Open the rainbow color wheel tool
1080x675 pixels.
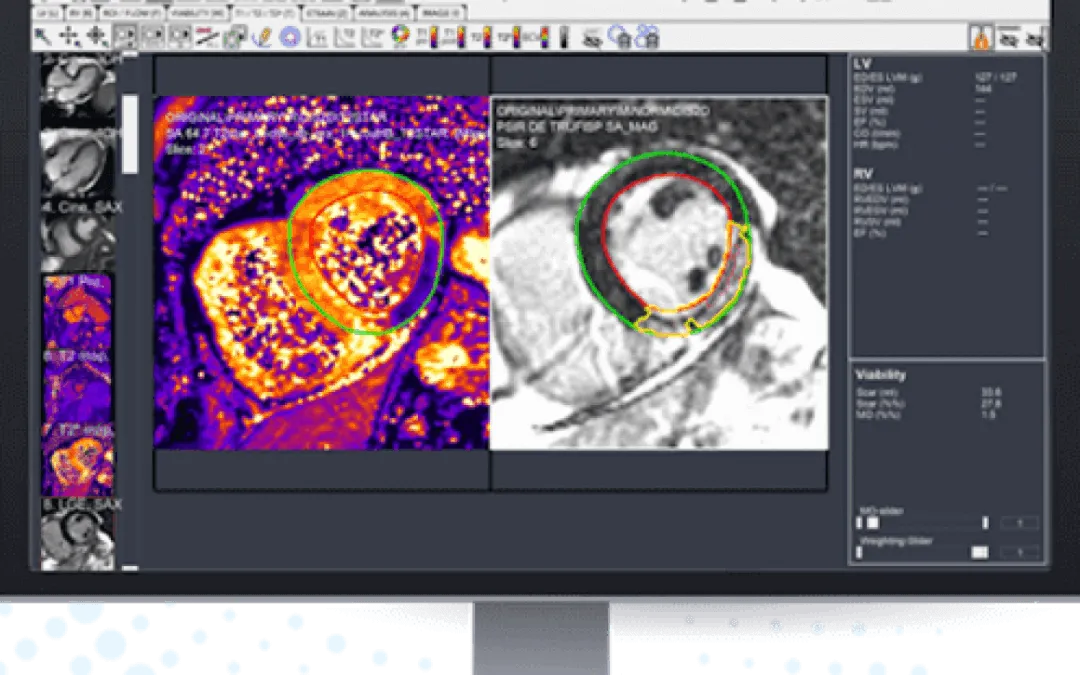pos(400,37)
